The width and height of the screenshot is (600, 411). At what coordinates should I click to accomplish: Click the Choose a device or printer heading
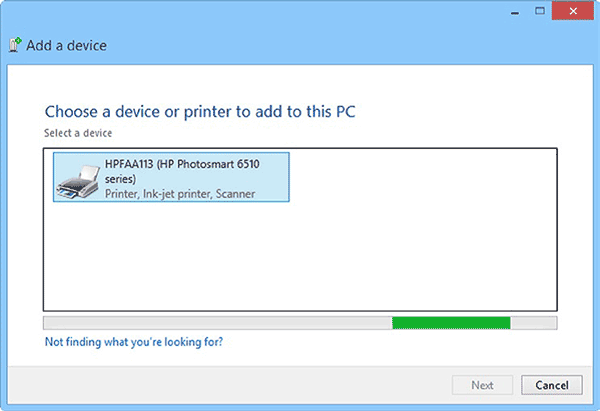(214, 111)
